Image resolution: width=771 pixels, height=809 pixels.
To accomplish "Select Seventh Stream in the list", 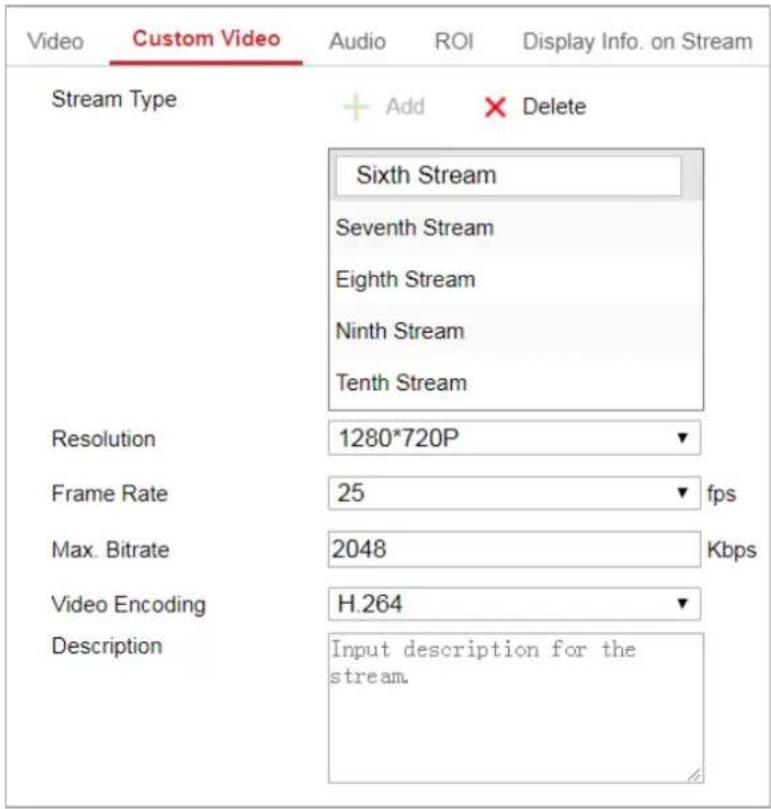I will point(515,228).
